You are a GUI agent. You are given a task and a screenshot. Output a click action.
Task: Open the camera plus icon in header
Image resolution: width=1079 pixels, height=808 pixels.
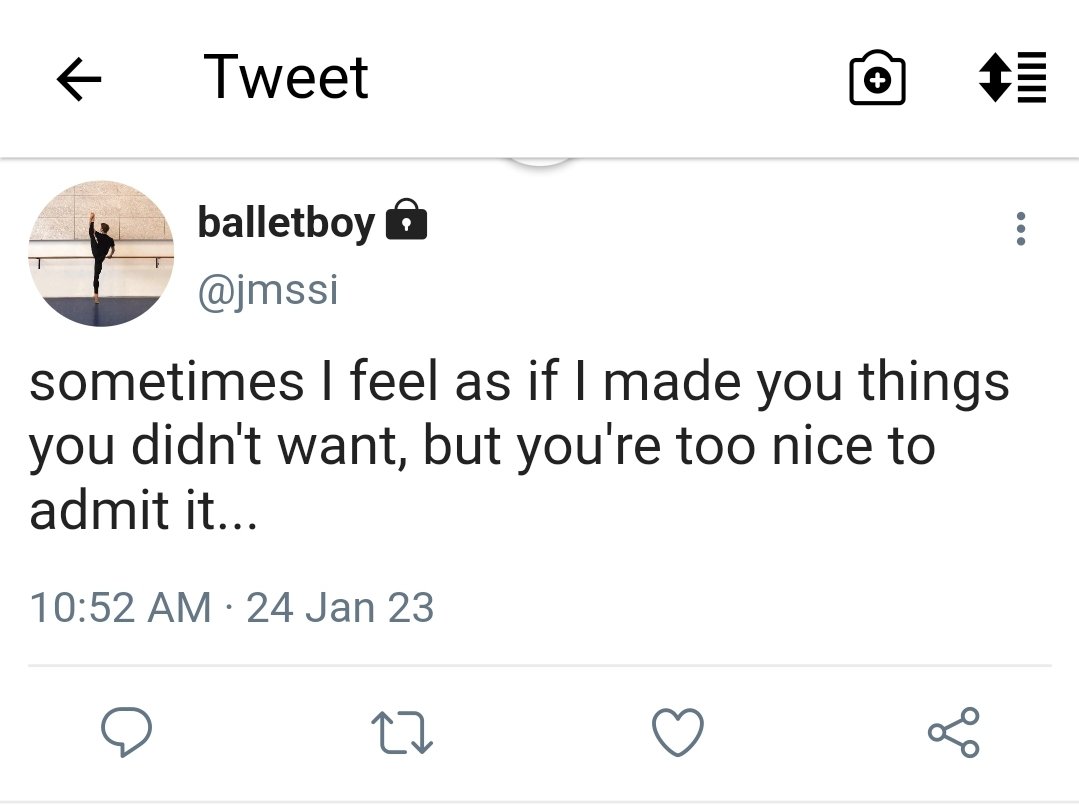click(877, 80)
